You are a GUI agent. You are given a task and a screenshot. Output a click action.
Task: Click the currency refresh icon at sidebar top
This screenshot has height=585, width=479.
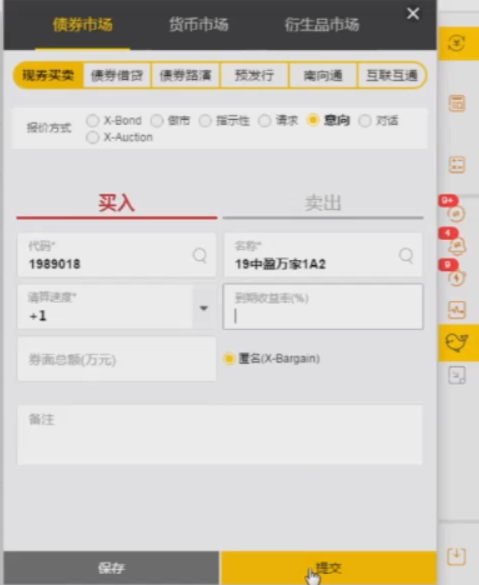tap(457, 43)
